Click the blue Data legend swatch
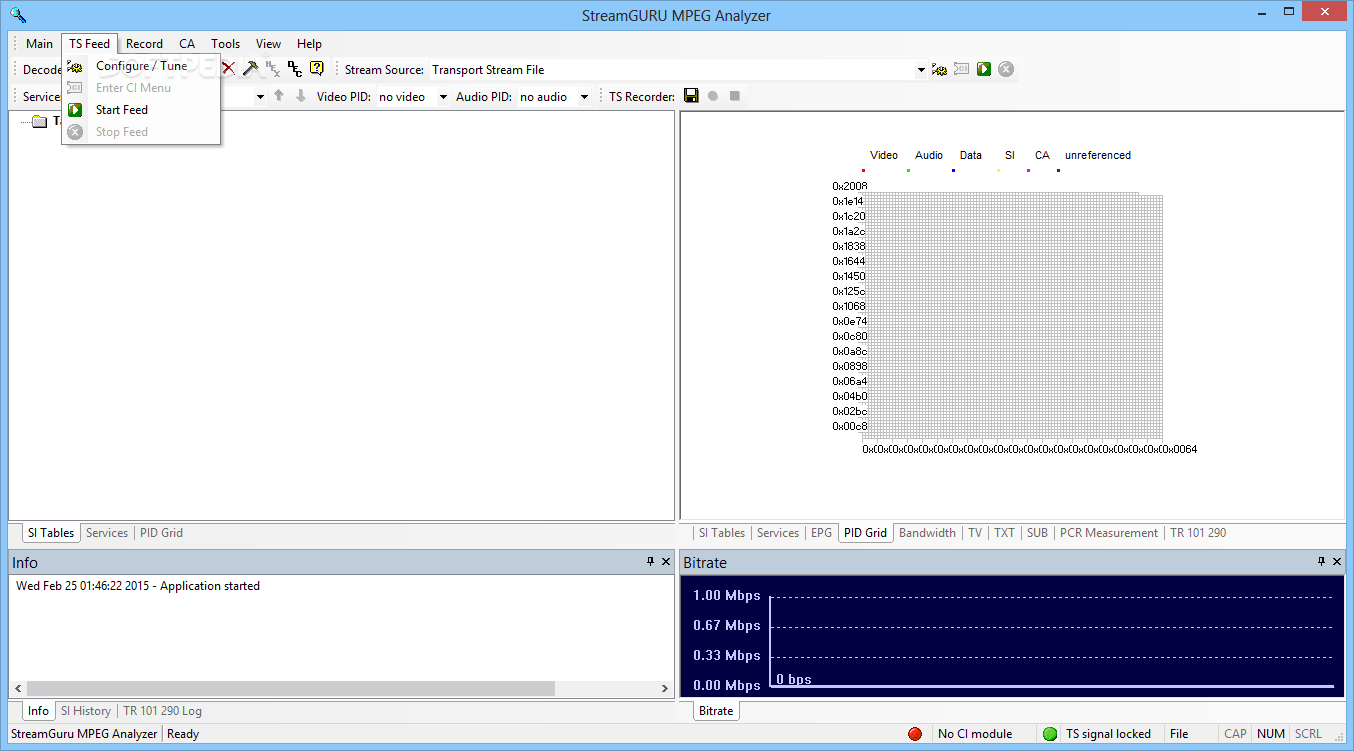Viewport: 1354px width, 751px height. (953, 170)
